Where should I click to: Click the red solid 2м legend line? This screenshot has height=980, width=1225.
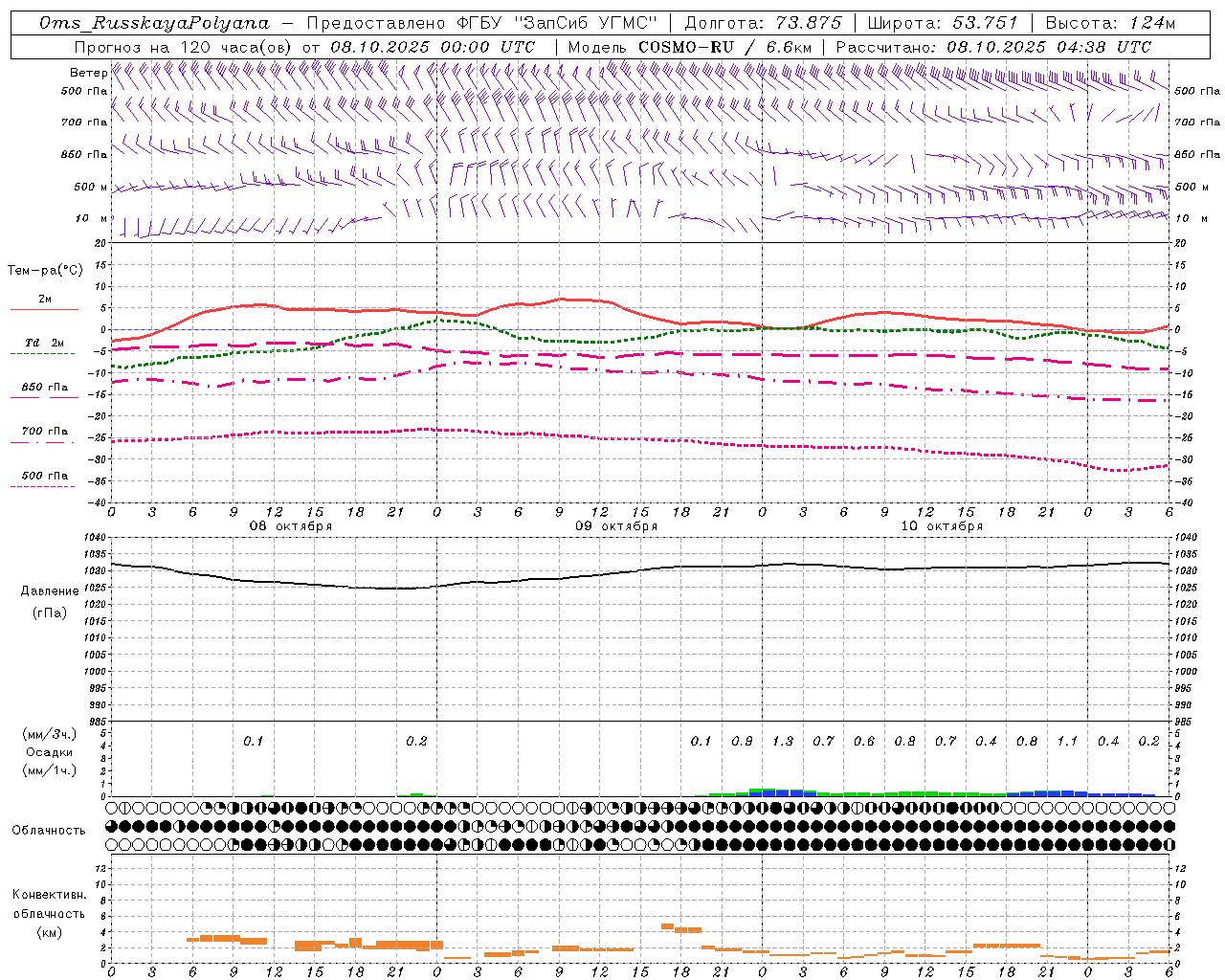[x=44, y=310]
